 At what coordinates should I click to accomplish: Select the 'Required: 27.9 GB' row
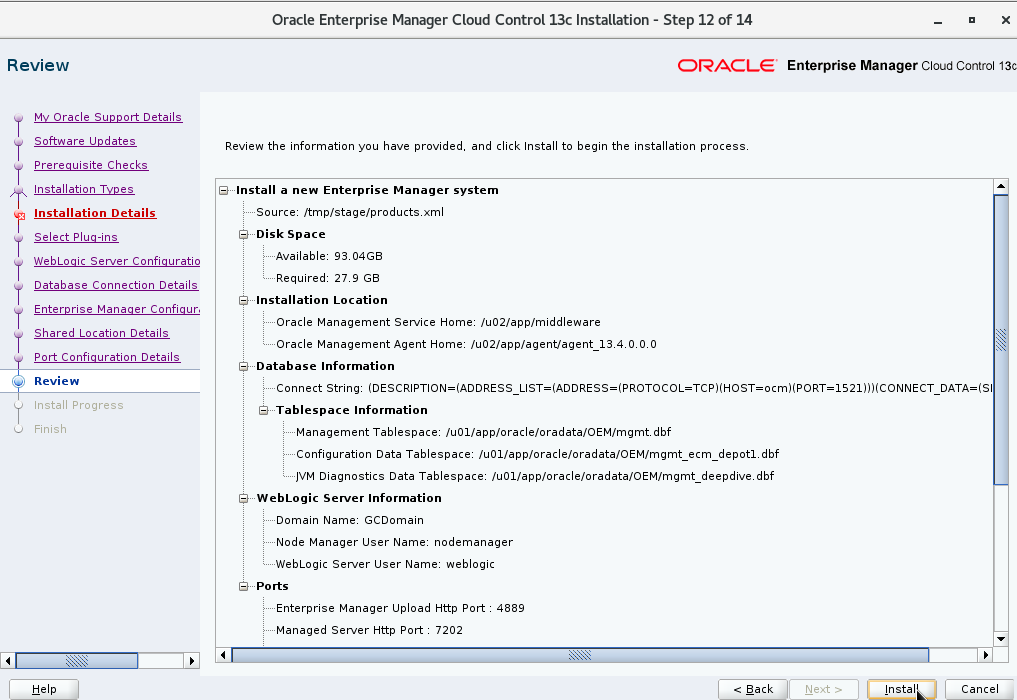[x=328, y=278]
